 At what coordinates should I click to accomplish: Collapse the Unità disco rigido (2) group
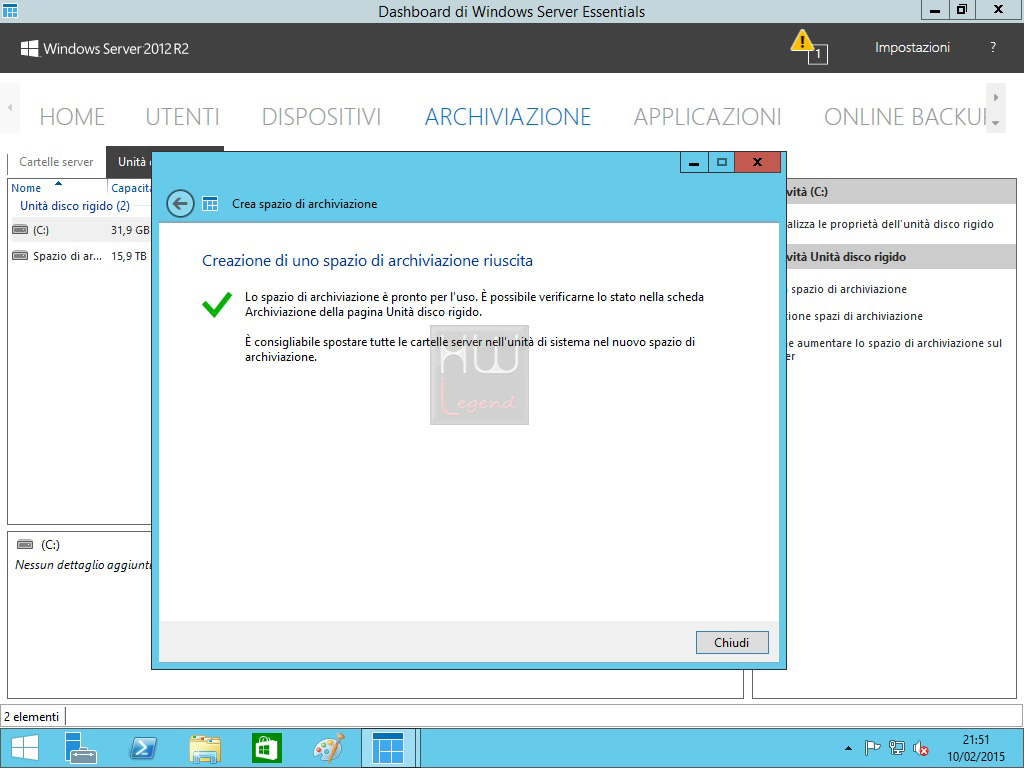click(x=75, y=206)
